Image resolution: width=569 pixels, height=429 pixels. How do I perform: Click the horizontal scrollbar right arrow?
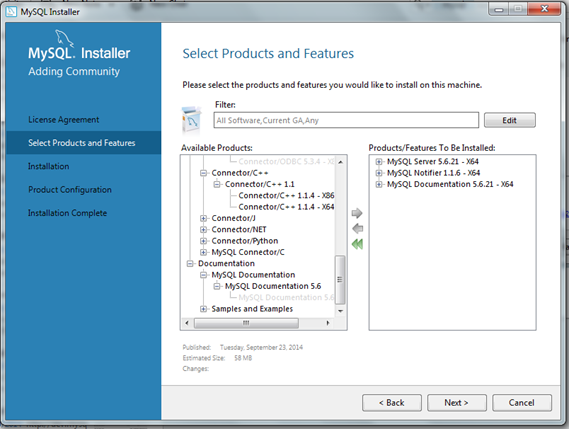point(328,323)
